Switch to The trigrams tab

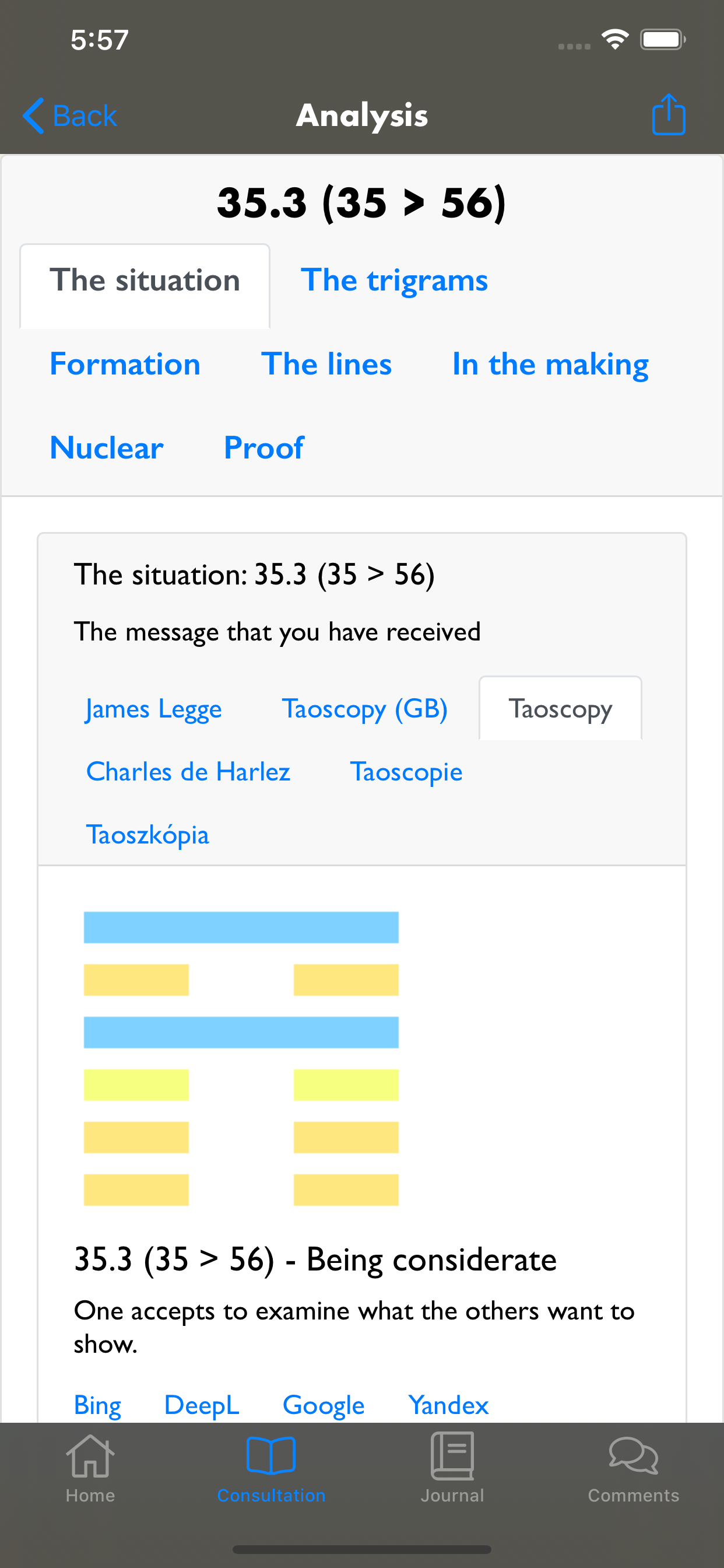click(x=394, y=281)
